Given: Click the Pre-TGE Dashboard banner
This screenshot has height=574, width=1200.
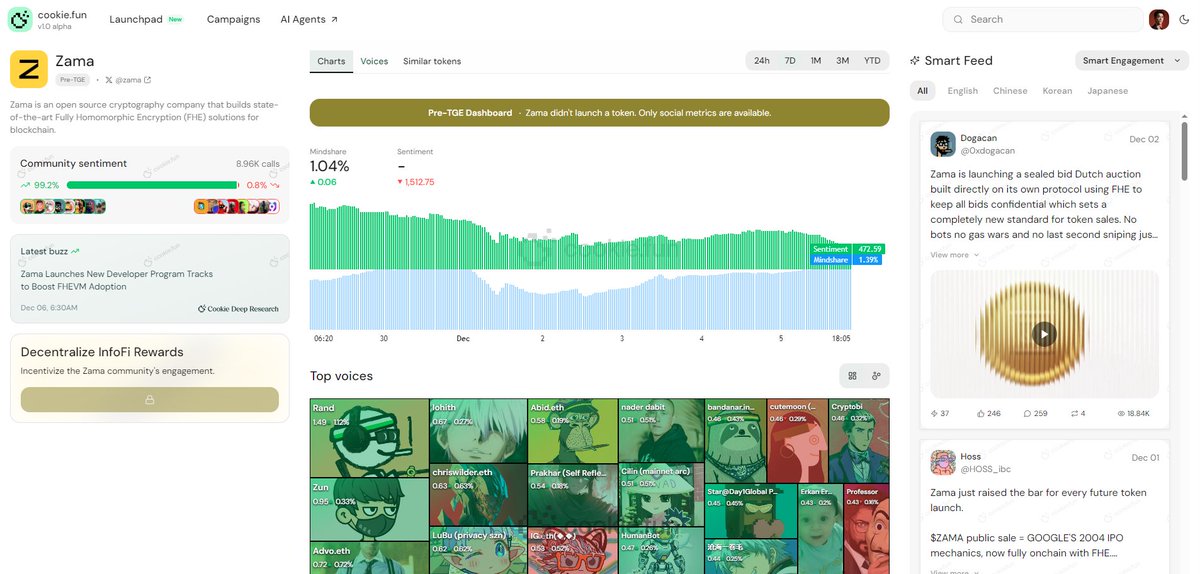Looking at the screenshot, I should 599,113.
